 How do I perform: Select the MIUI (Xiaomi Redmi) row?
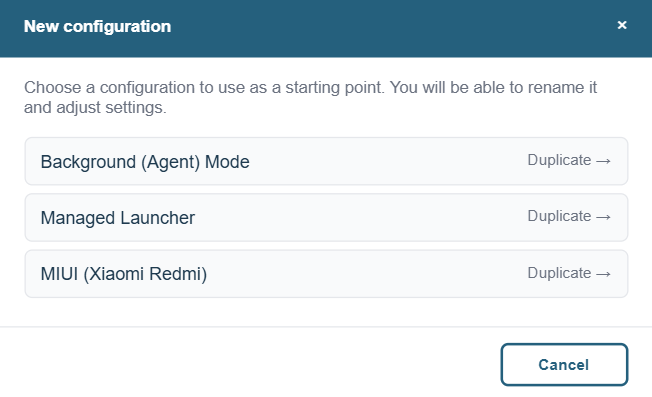(326, 274)
